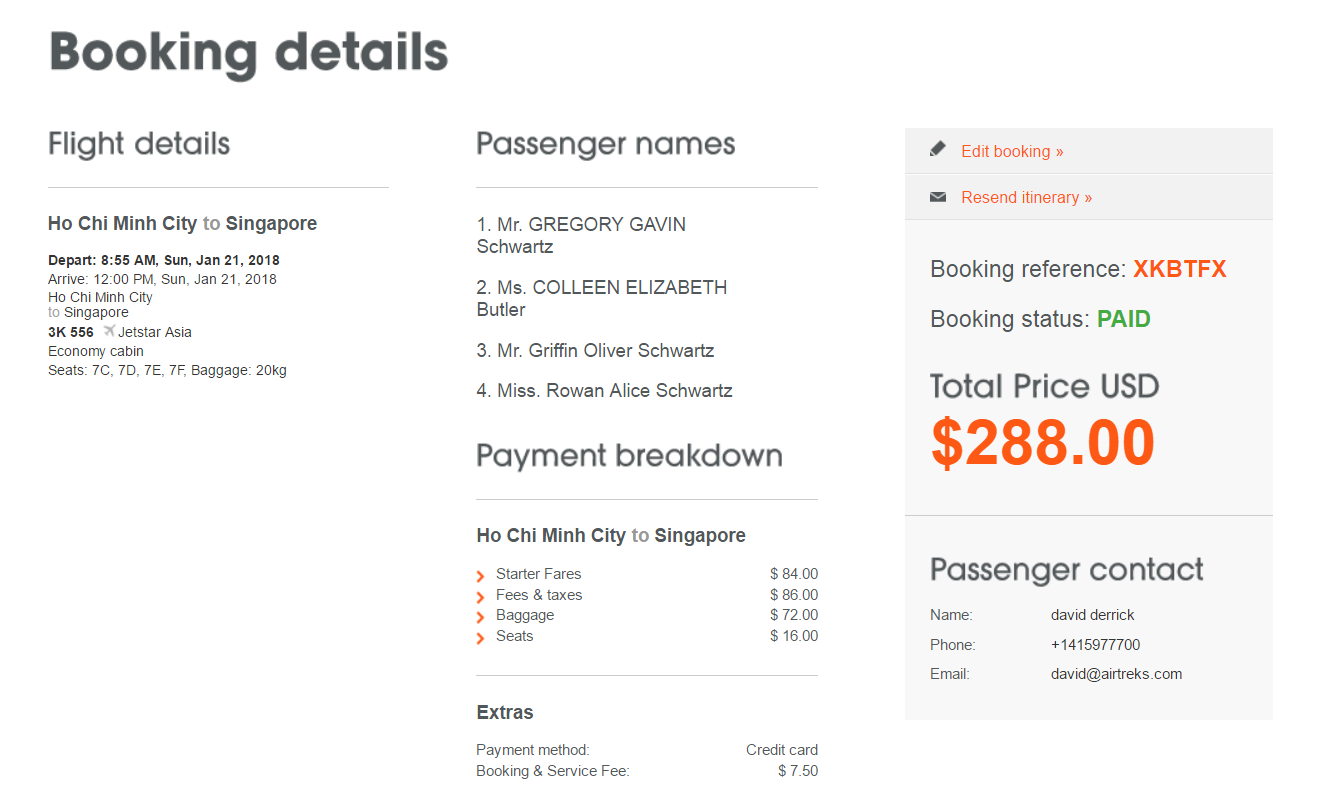Click the phone number +1415977700

pos(1095,645)
